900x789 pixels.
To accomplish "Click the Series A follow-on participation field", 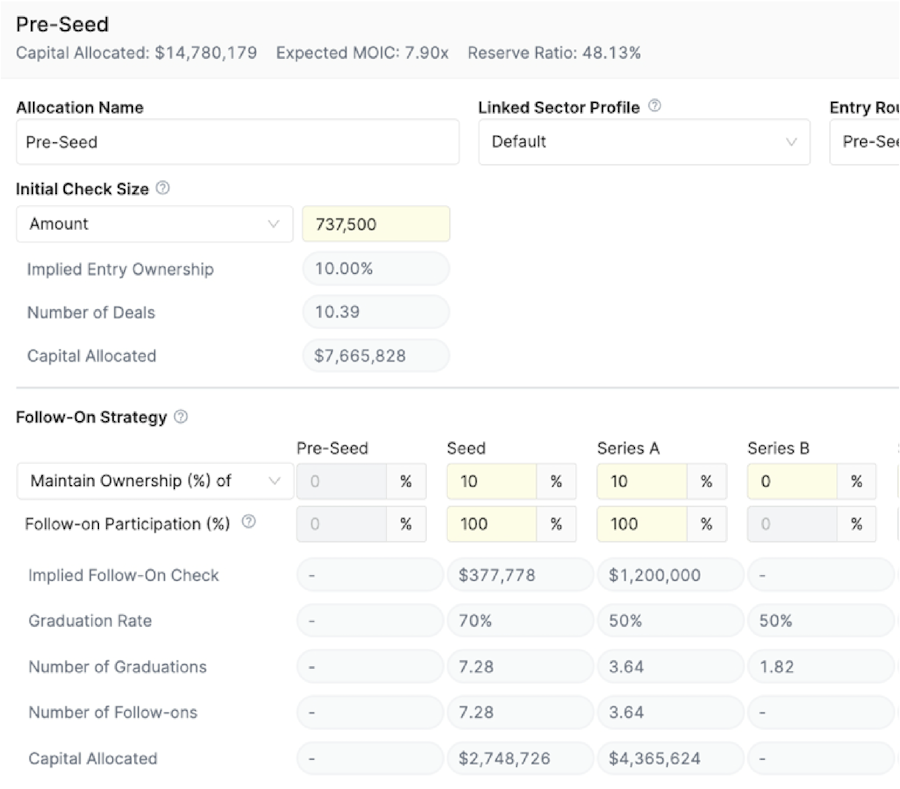I will (x=642, y=524).
